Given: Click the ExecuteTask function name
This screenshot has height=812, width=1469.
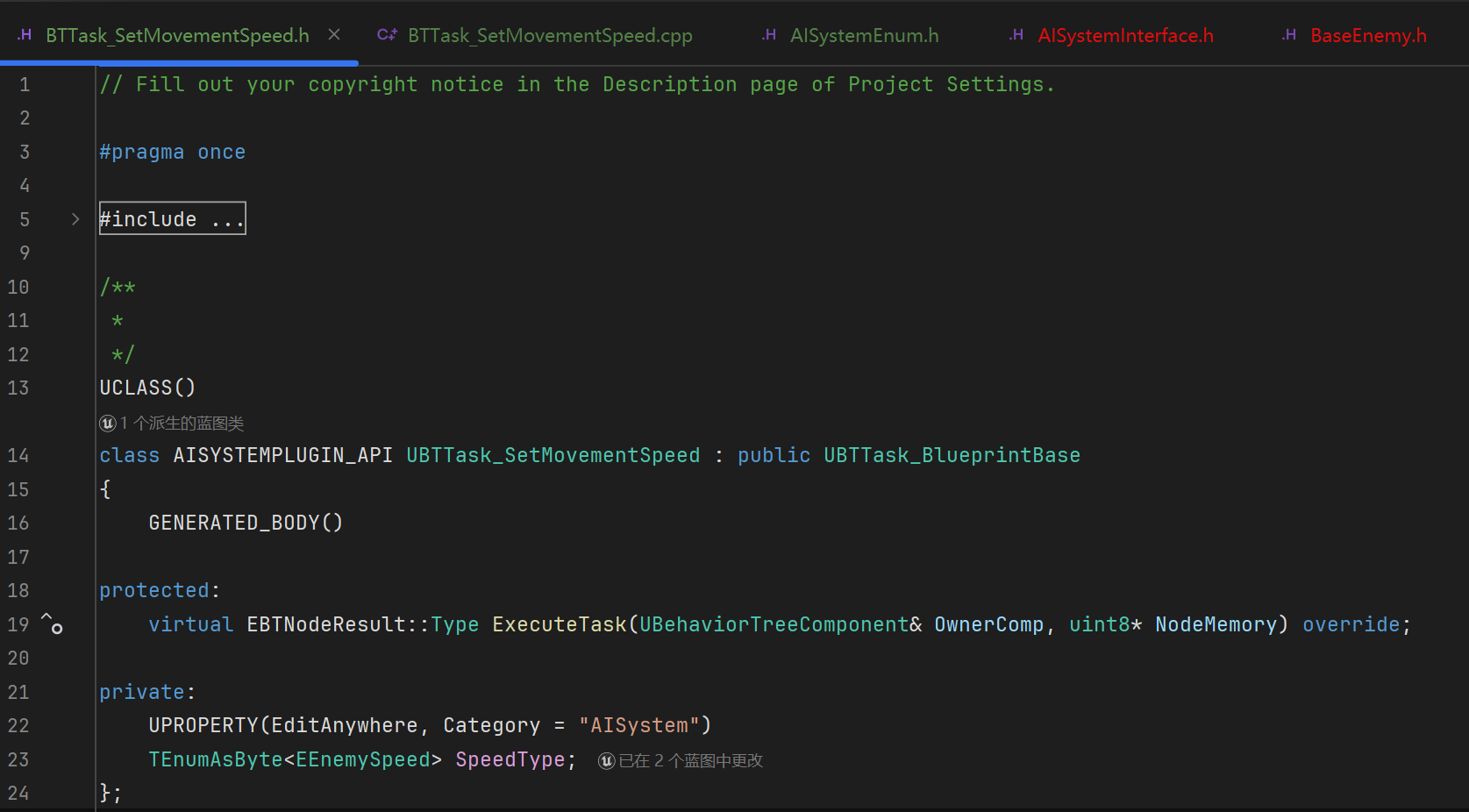Looking at the screenshot, I should coord(560,624).
